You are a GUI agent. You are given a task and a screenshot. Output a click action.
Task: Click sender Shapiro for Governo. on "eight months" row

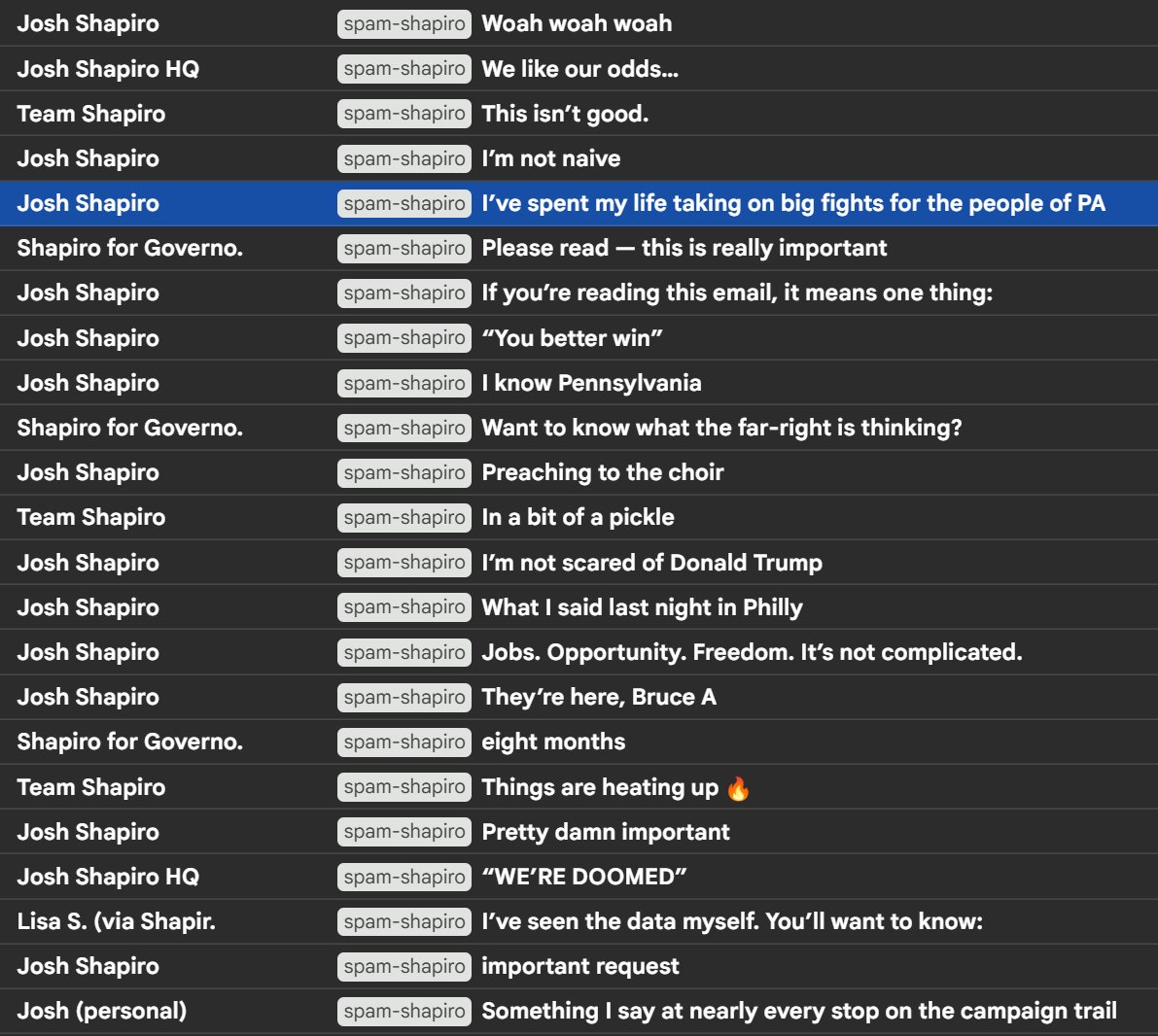[130, 742]
